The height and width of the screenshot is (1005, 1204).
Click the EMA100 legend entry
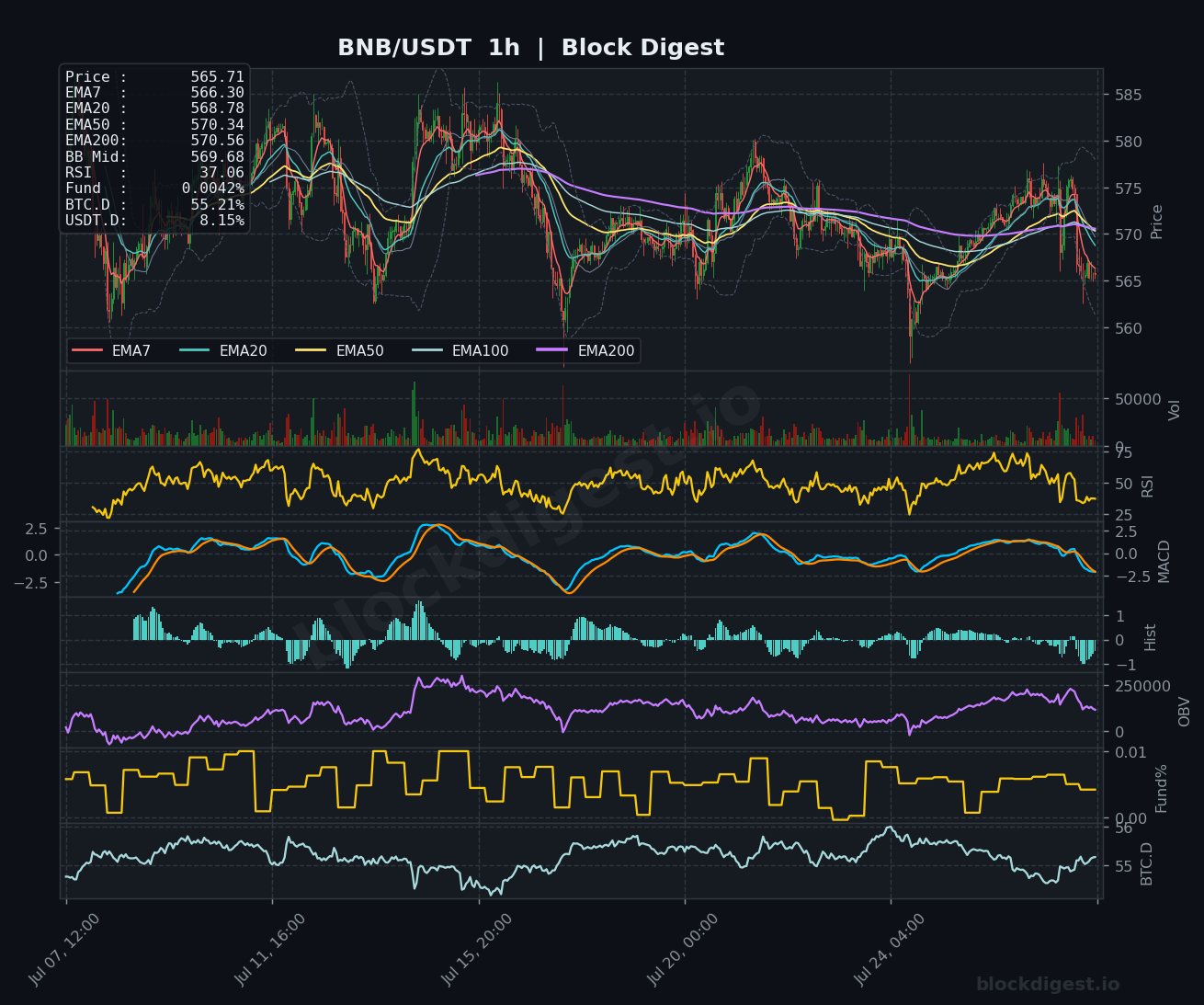click(x=460, y=350)
